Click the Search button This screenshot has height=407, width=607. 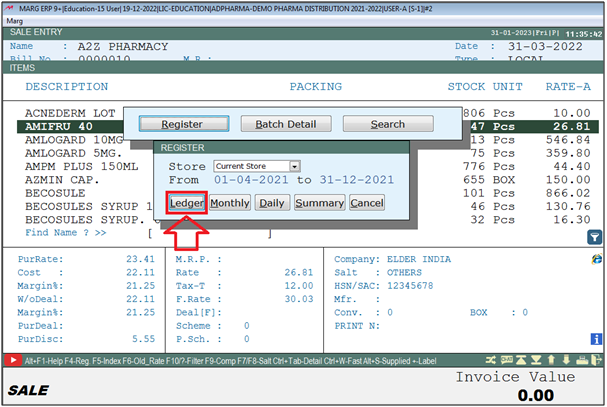coord(388,124)
